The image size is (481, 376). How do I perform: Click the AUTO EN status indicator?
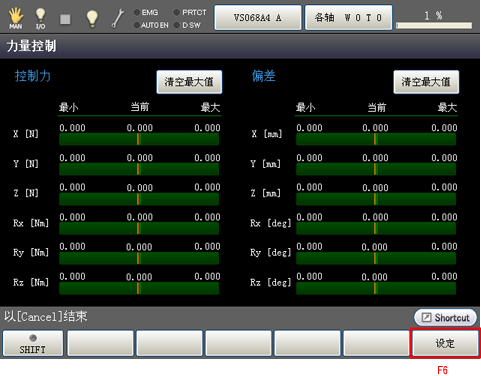click(151, 25)
